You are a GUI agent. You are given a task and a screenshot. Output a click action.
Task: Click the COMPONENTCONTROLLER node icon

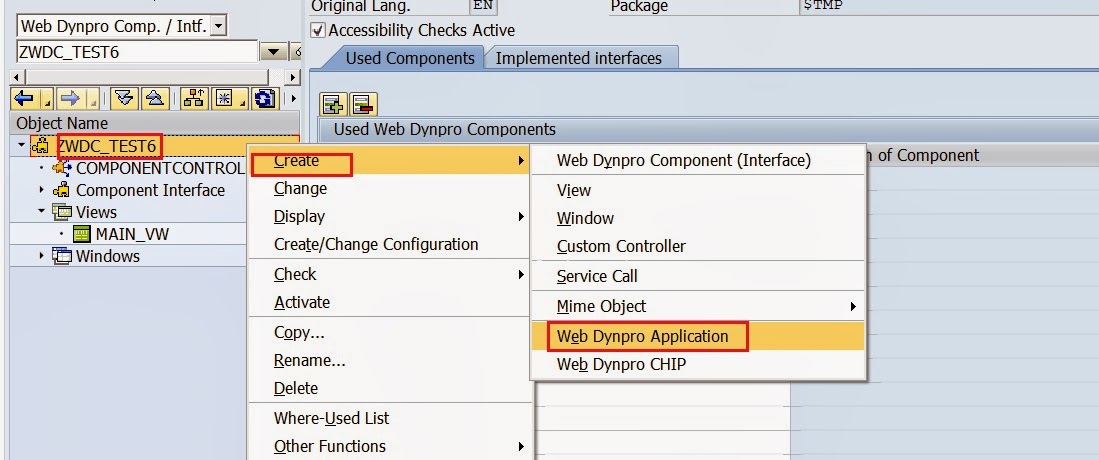tap(62, 168)
